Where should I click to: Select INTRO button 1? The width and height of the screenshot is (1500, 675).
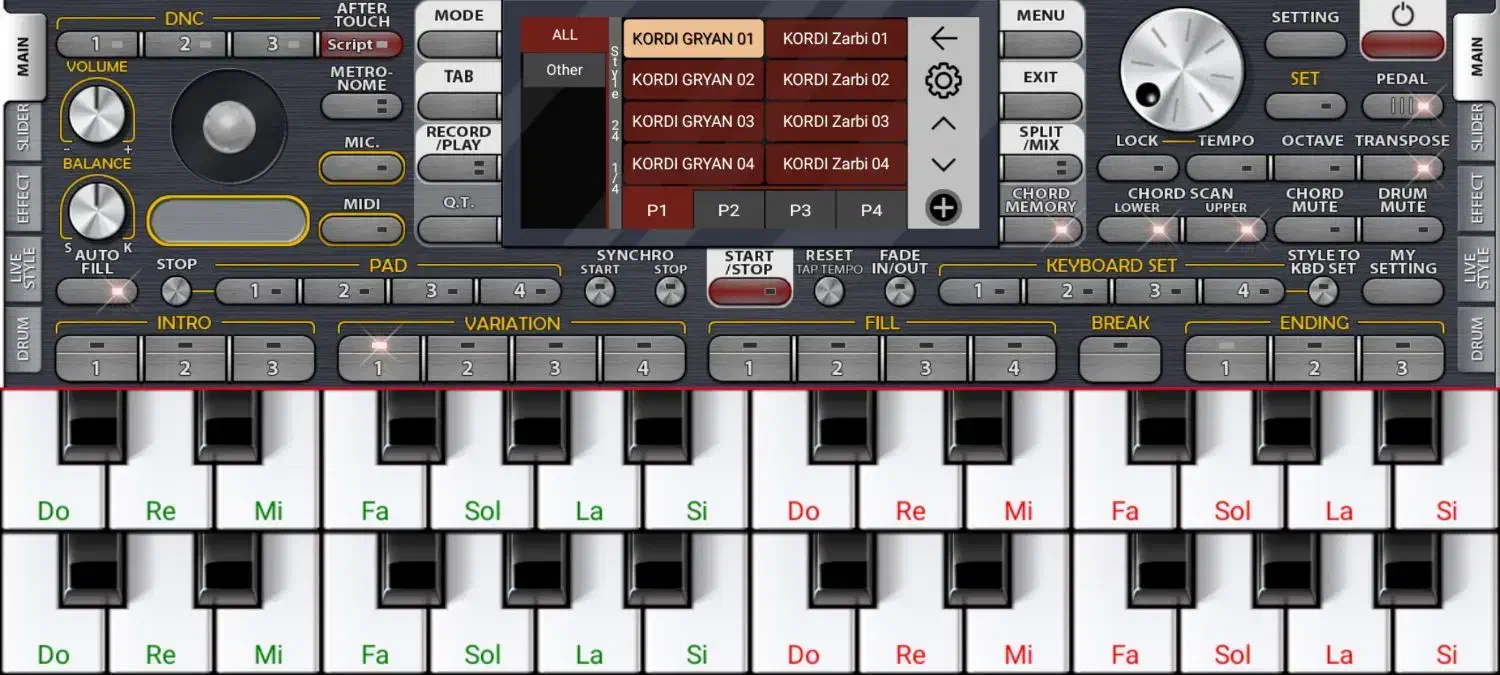click(97, 358)
